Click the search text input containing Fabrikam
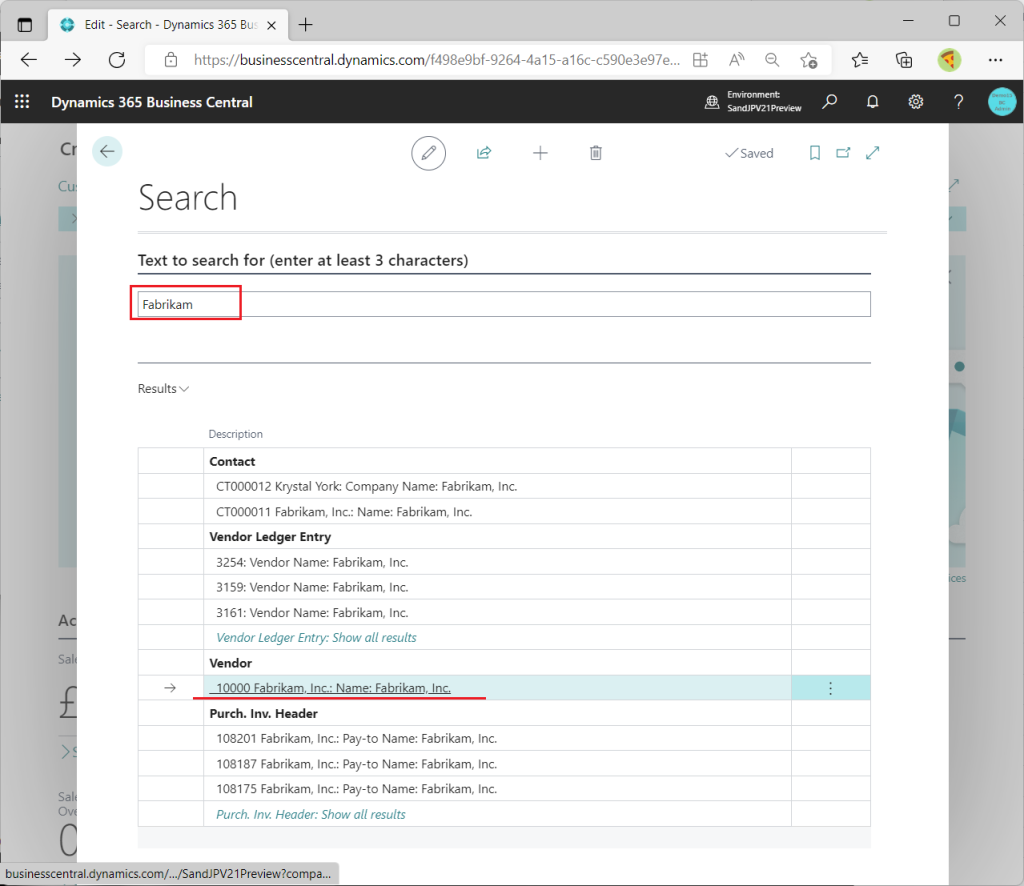This screenshot has width=1024, height=886. click(504, 304)
